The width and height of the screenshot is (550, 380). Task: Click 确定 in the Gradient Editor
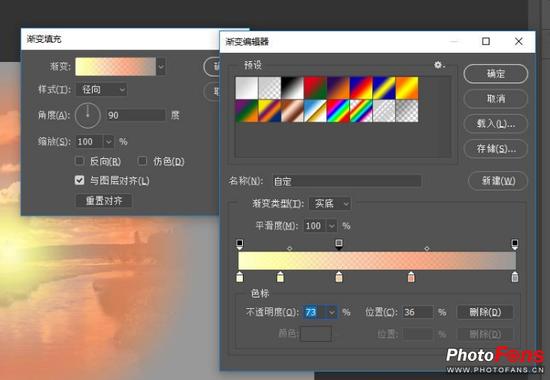pyautogui.click(x=496, y=74)
